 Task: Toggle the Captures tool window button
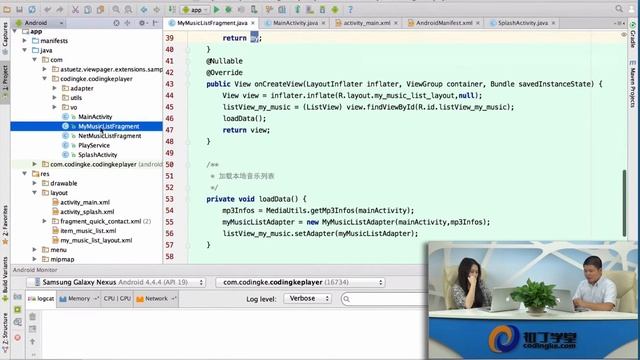[5, 38]
